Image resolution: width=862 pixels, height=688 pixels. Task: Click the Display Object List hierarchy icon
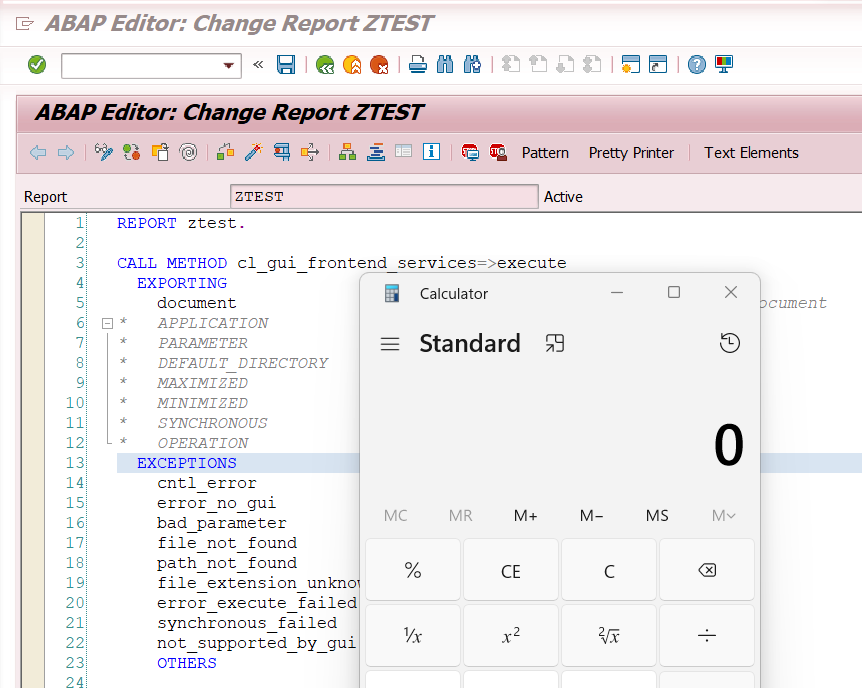(x=347, y=152)
